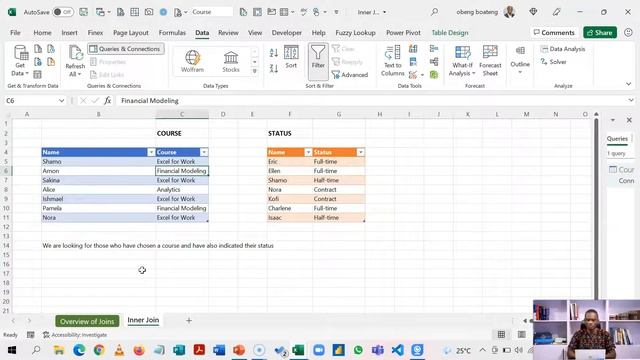
Task: Click into the formula bar
Action: tap(371, 100)
